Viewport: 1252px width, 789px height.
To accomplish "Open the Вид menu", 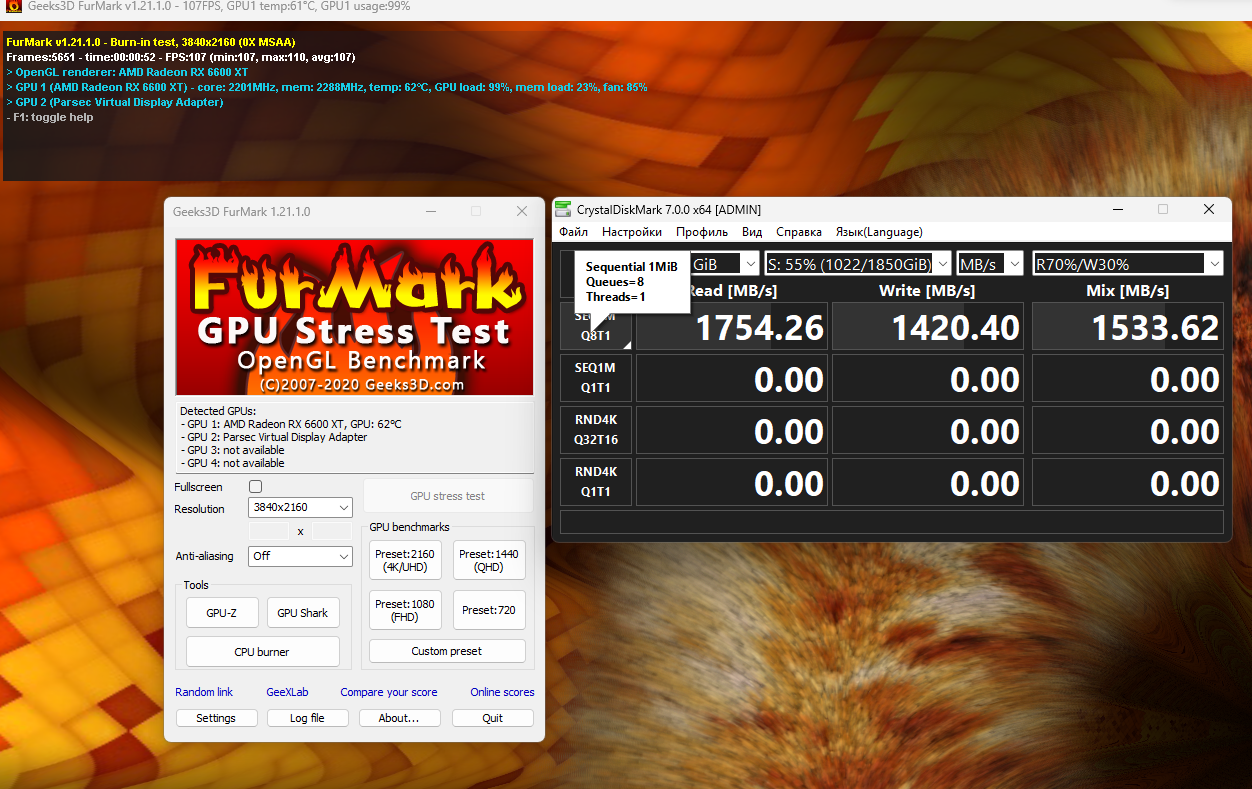I will point(752,232).
